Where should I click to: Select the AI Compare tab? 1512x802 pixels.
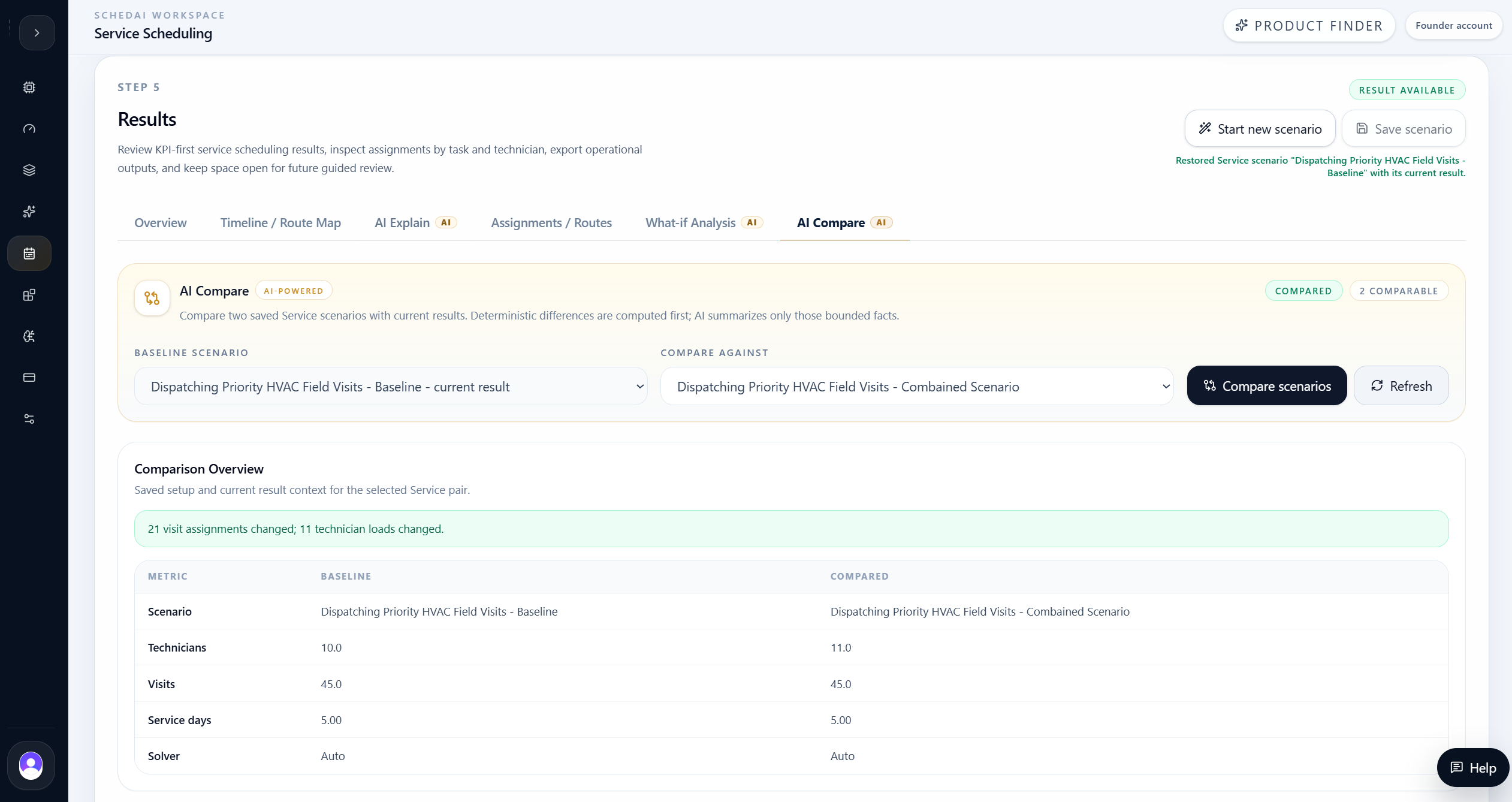click(x=844, y=223)
